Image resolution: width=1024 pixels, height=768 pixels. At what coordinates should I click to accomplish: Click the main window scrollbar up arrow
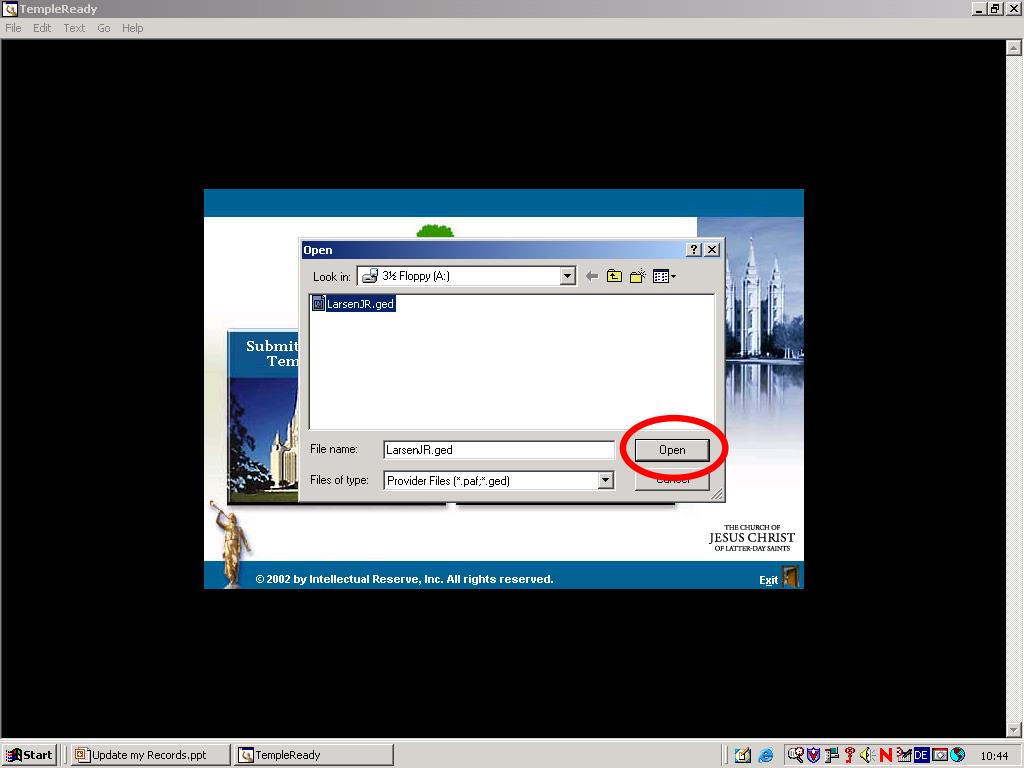tap(1014, 48)
